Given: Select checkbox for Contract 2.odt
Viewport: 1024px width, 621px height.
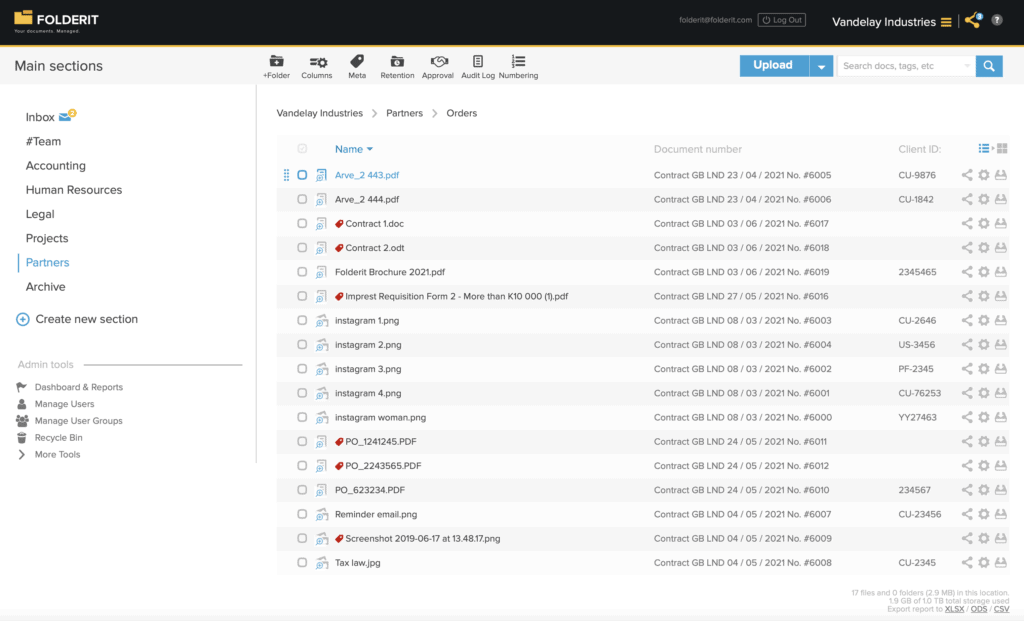Looking at the screenshot, I should click(x=302, y=247).
